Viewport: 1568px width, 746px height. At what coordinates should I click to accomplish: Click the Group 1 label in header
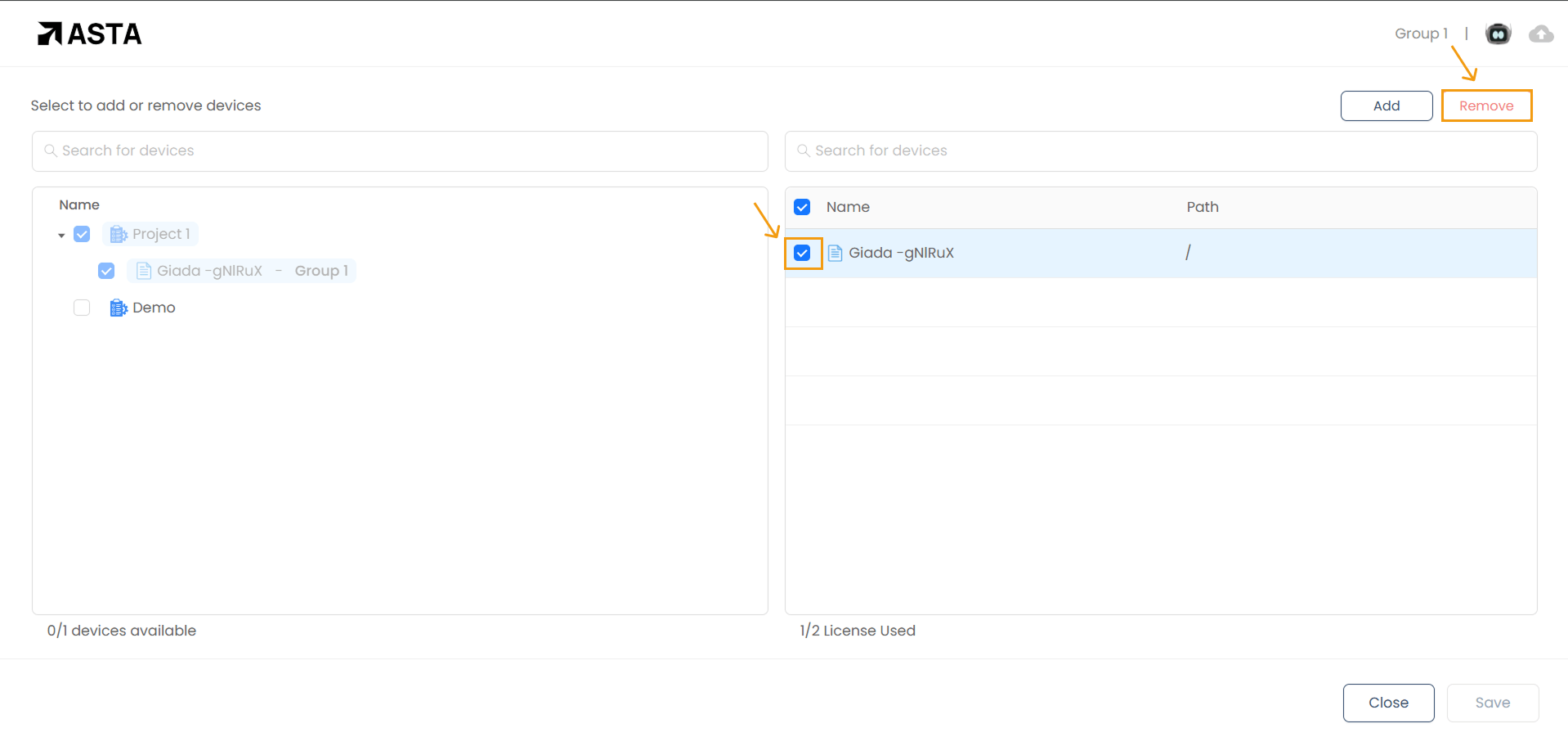click(1421, 34)
